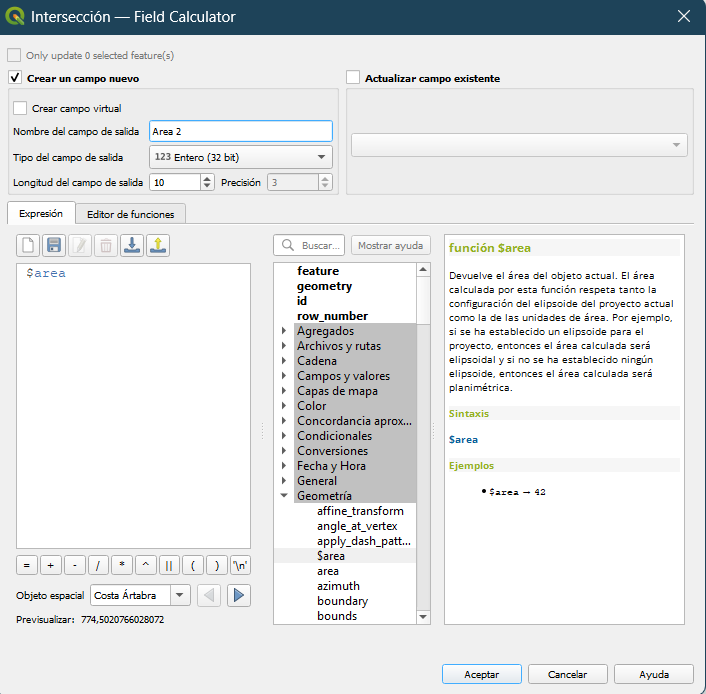The height and width of the screenshot is (694, 706).
Task: Go to the next feature with the arrow
Action: coord(239,596)
